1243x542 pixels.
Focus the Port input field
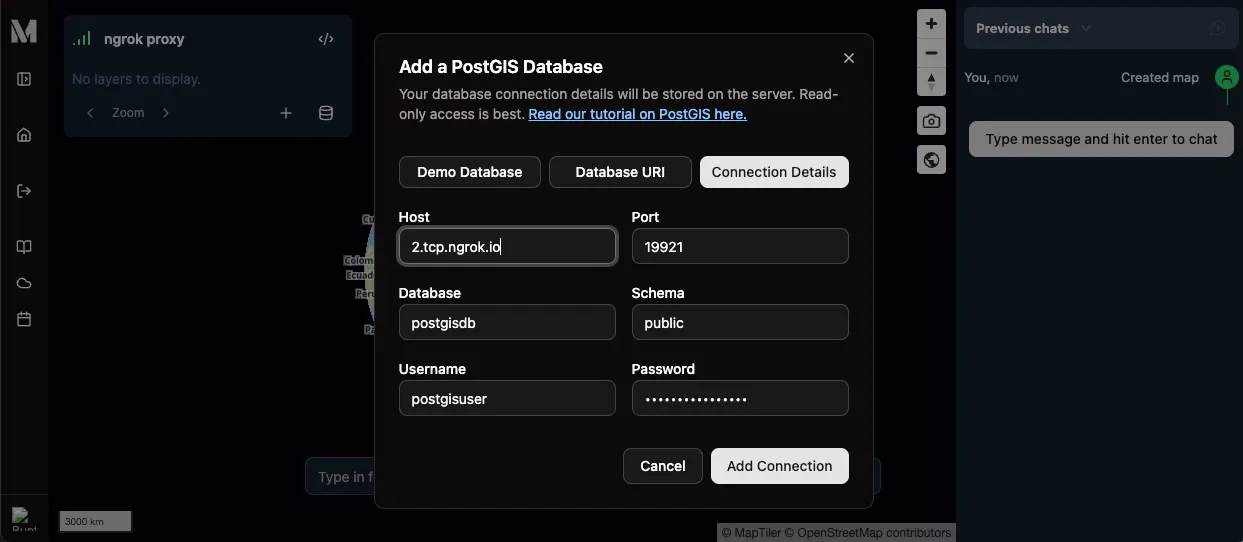pyautogui.click(x=740, y=246)
